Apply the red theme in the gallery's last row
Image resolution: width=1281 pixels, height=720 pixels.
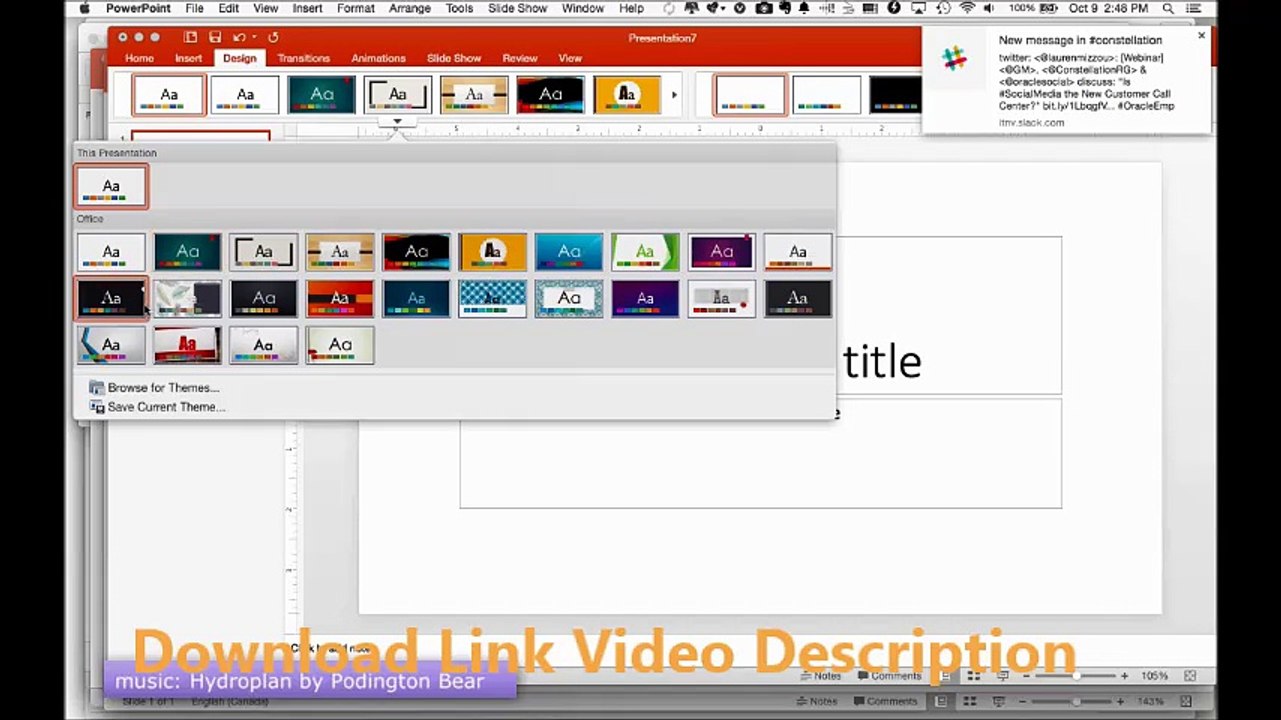pyautogui.click(x=187, y=345)
